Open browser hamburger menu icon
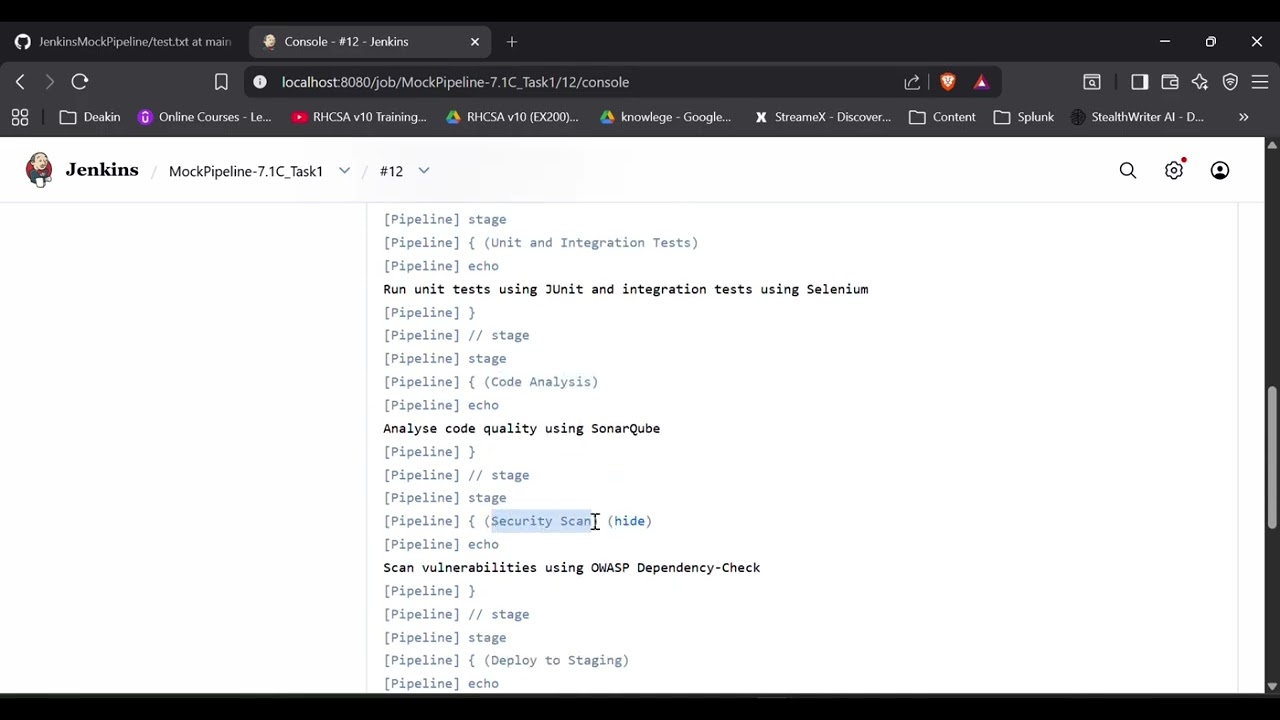The width and height of the screenshot is (1280, 720). point(1260,82)
